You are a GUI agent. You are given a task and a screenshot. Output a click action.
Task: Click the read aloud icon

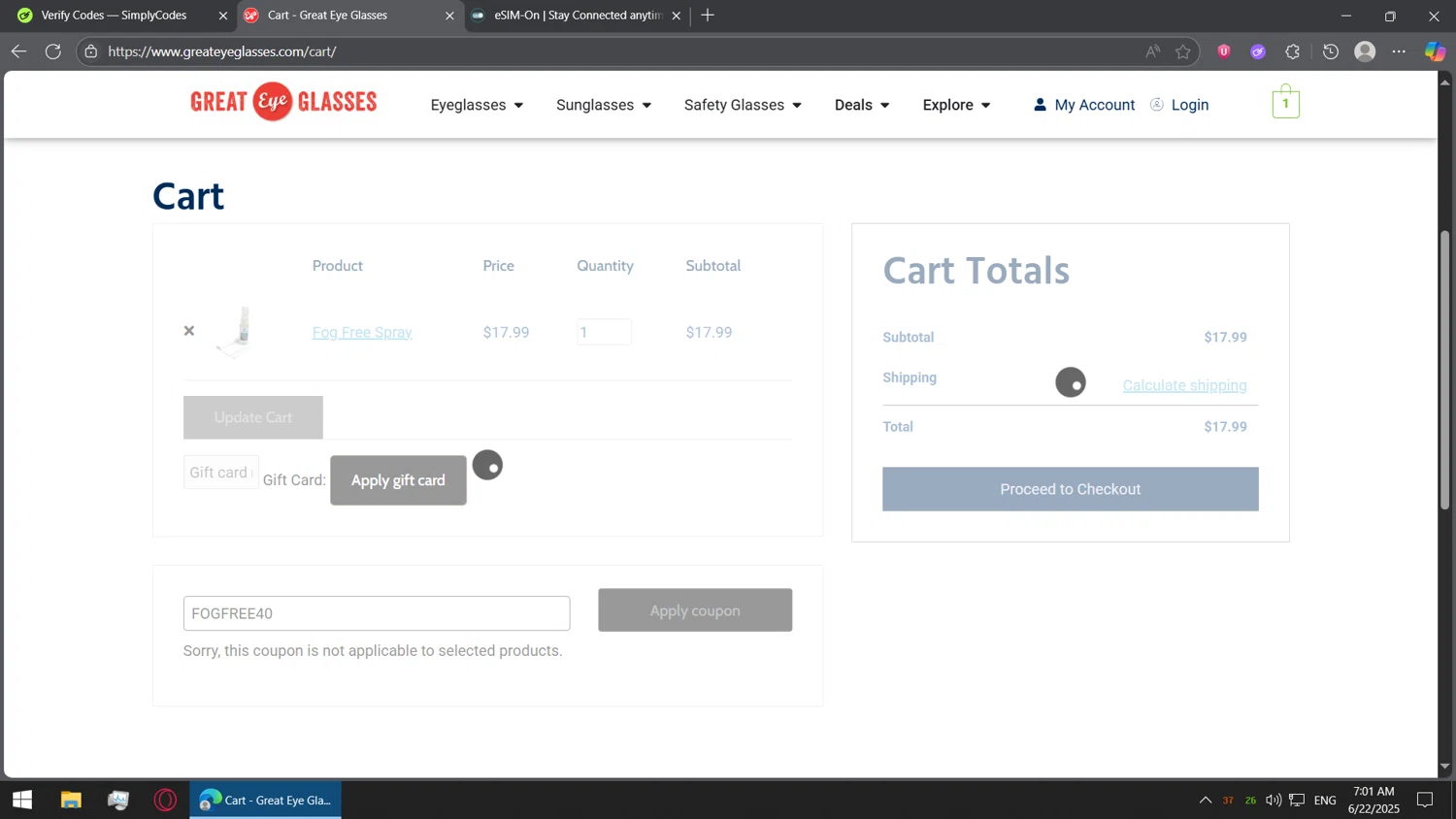point(1152,51)
